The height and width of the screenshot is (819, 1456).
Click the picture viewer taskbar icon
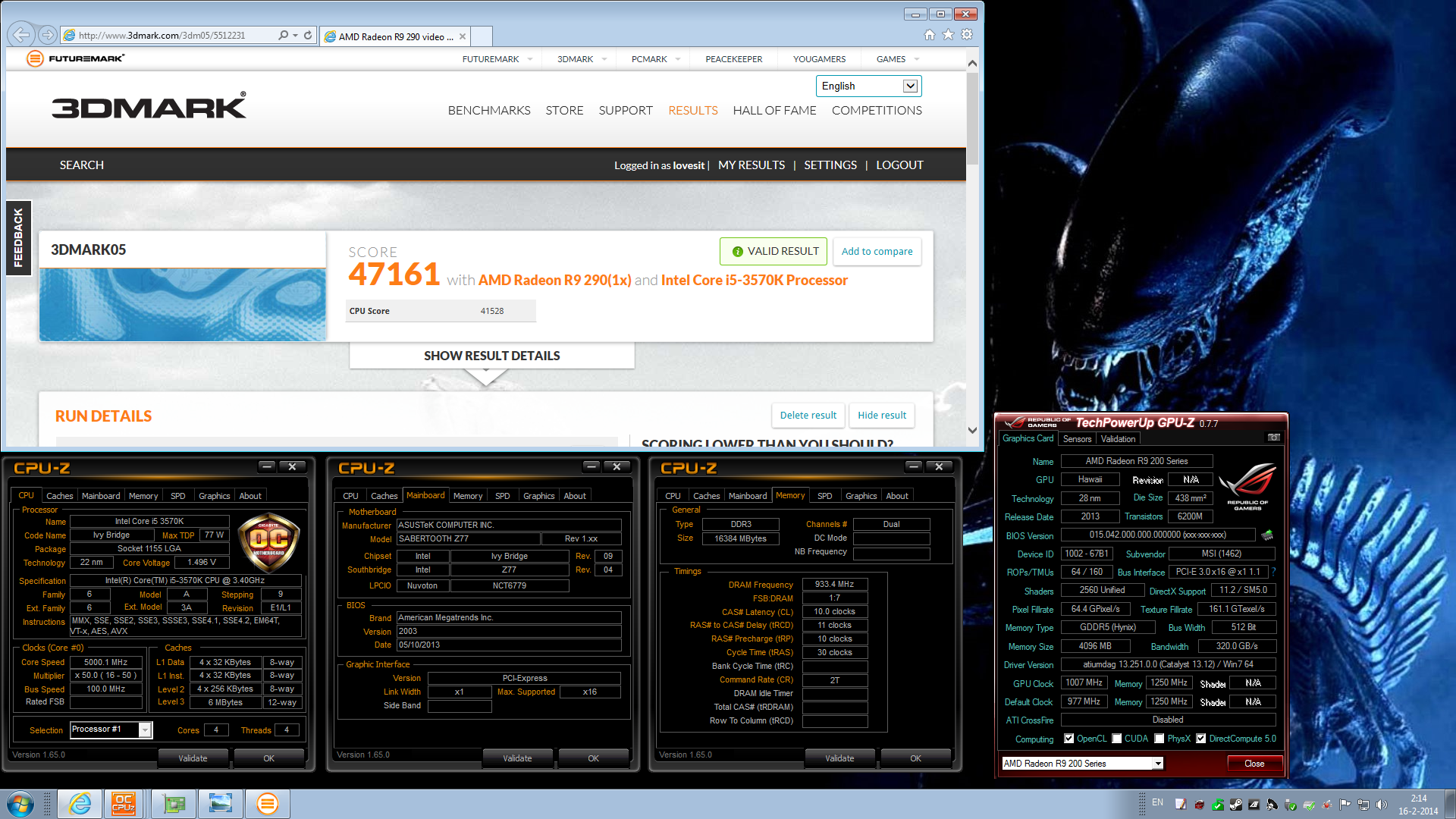click(x=221, y=804)
